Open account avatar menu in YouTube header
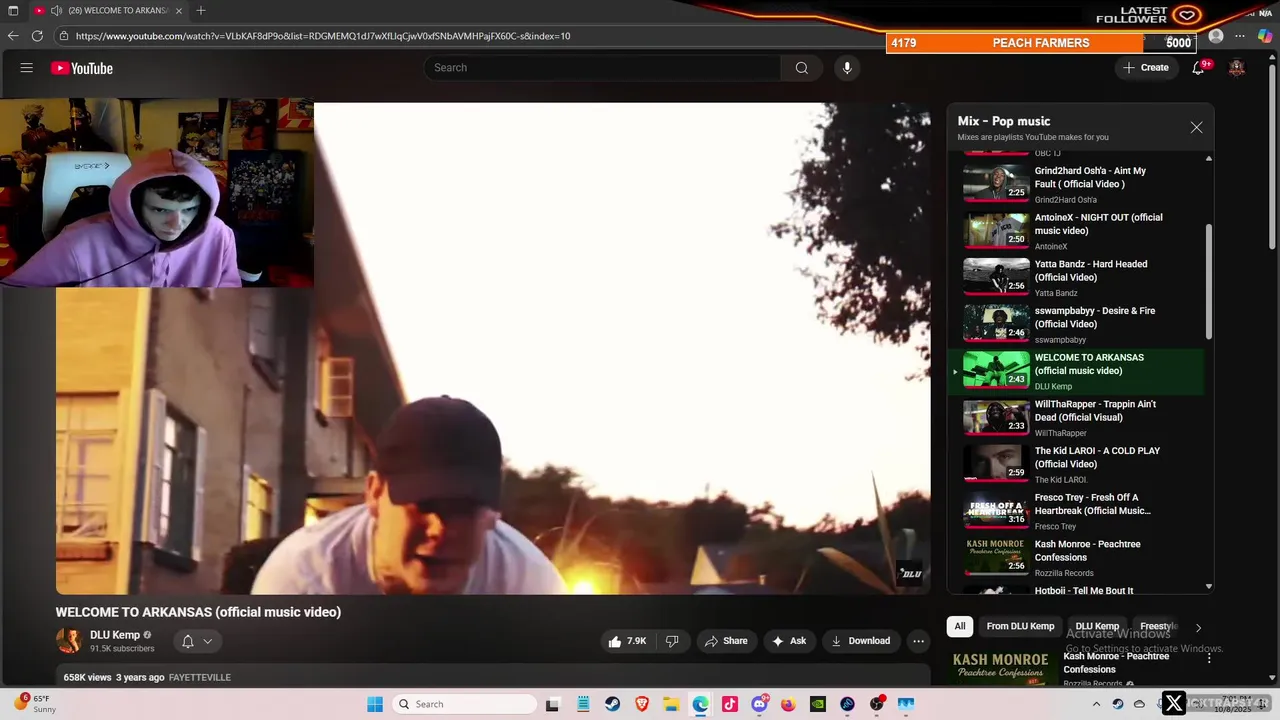1280x720 pixels. 1237,68
